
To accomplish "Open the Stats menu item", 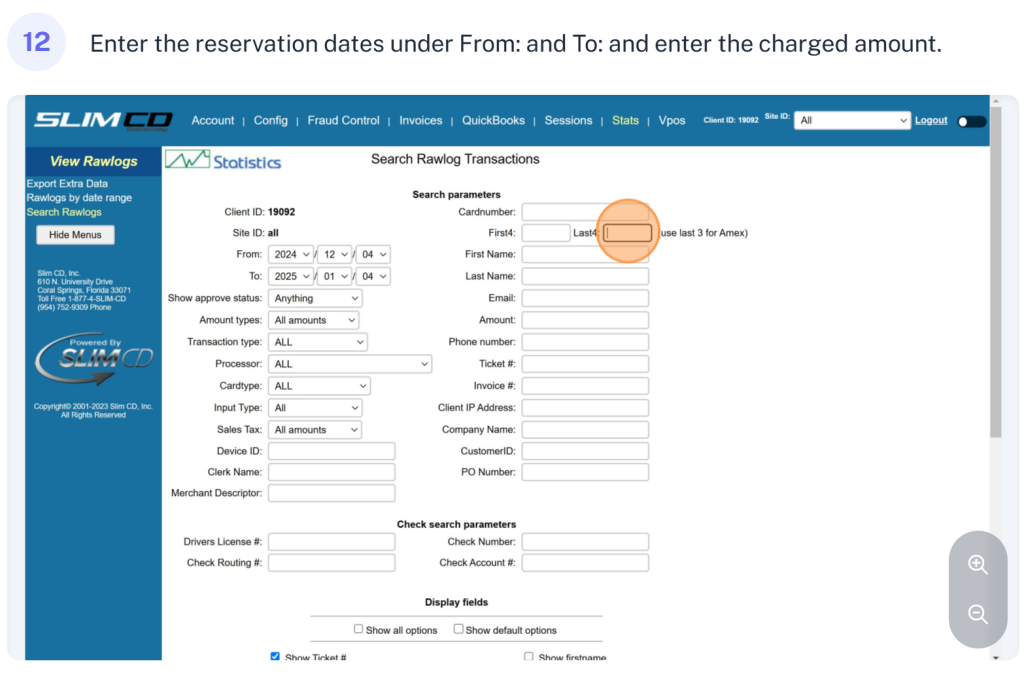I will tap(625, 120).
